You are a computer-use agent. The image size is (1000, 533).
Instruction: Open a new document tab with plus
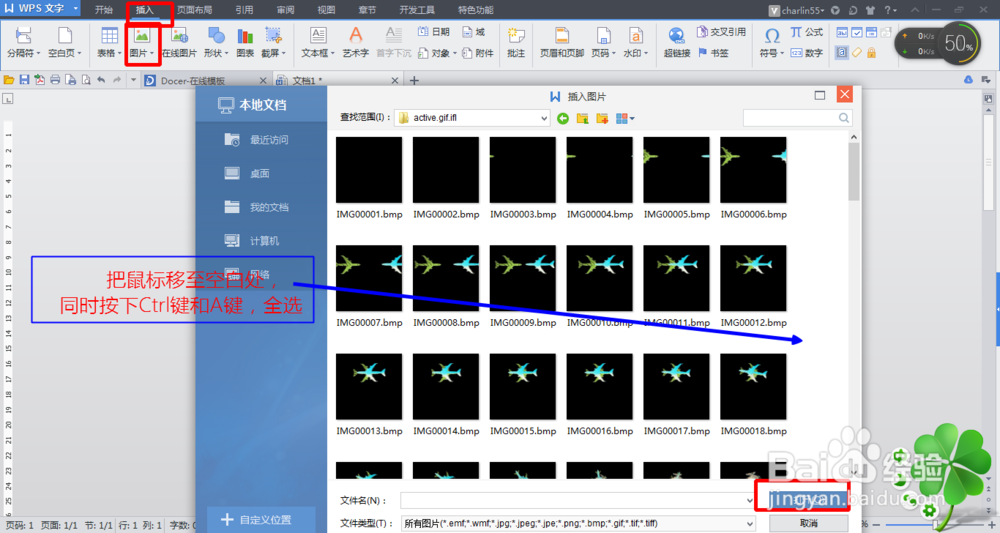(414, 80)
